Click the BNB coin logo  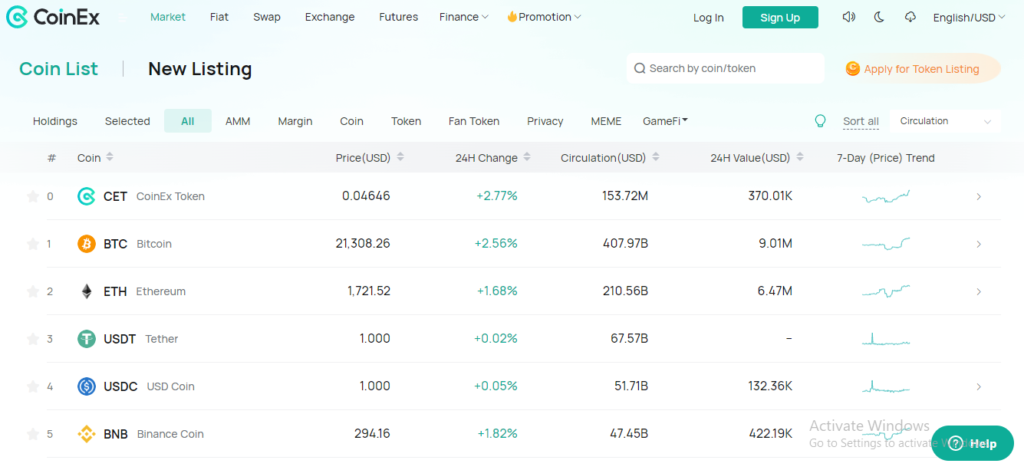tap(86, 434)
